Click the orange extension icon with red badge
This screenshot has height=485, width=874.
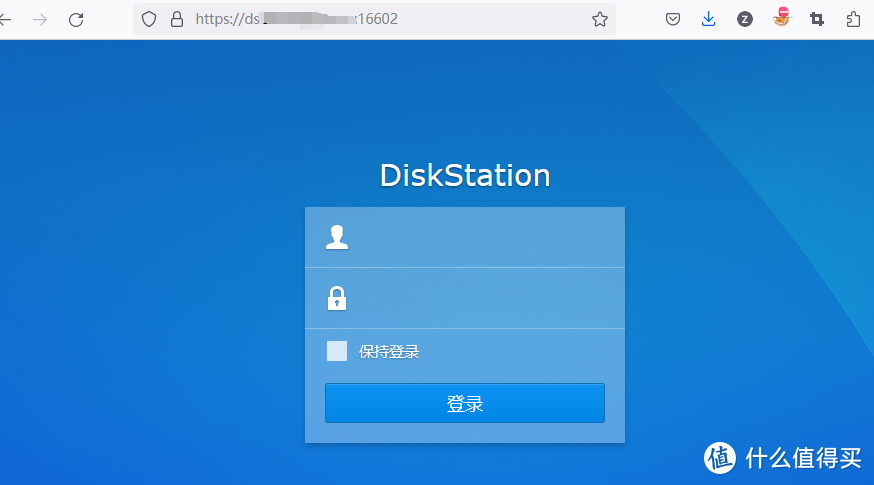pyautogui.click(x=781, y=17)
